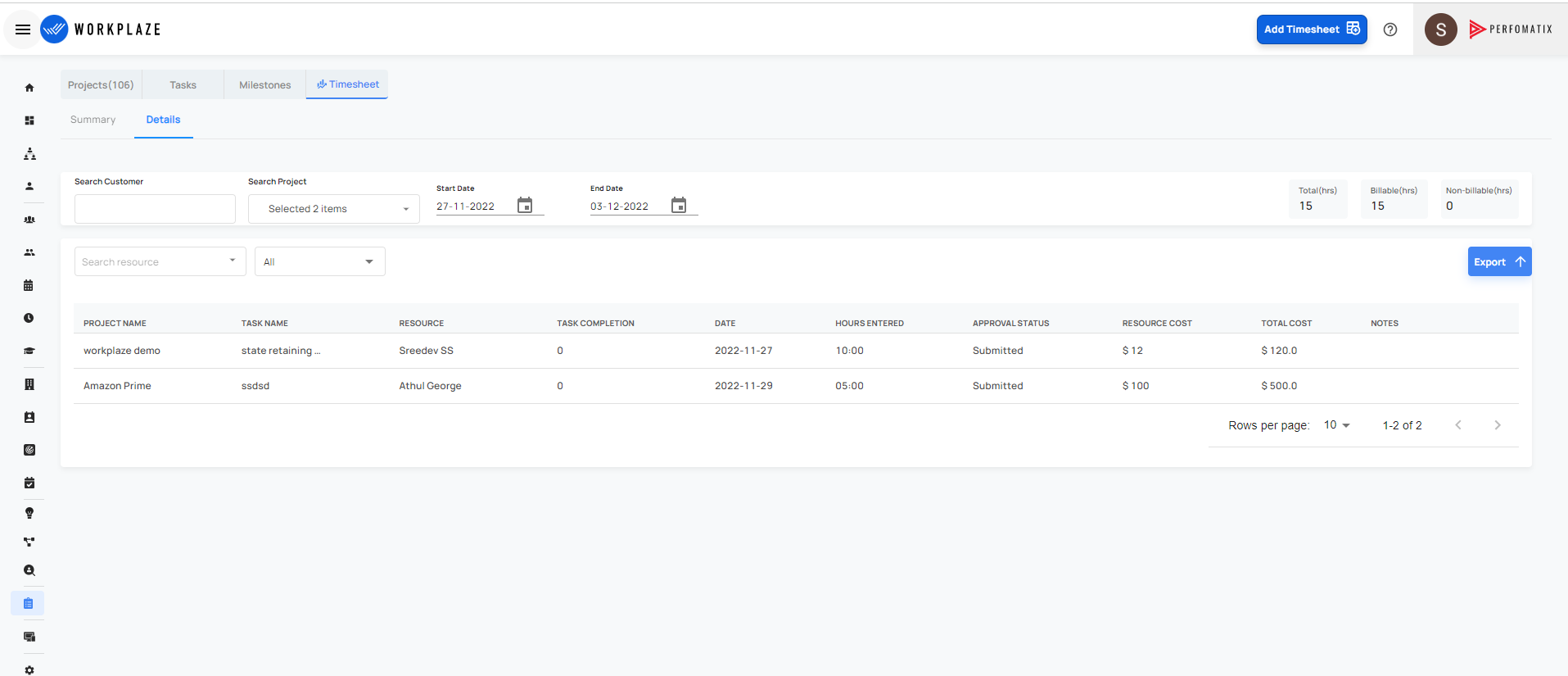Click the home icon in sidebar
Image resolution: width=1568 pixels, height=676 pixels.
click(29, 88)
